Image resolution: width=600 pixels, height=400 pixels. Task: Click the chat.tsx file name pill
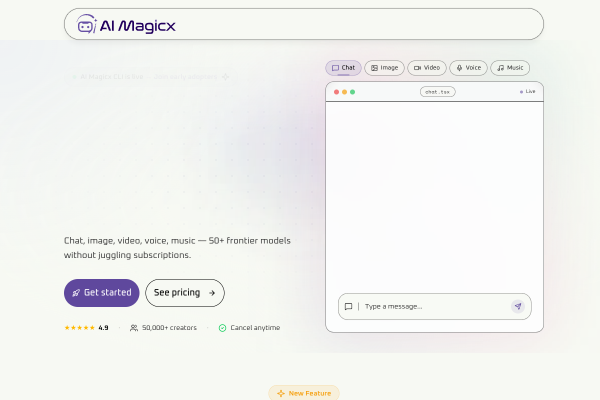pos(437,92)
